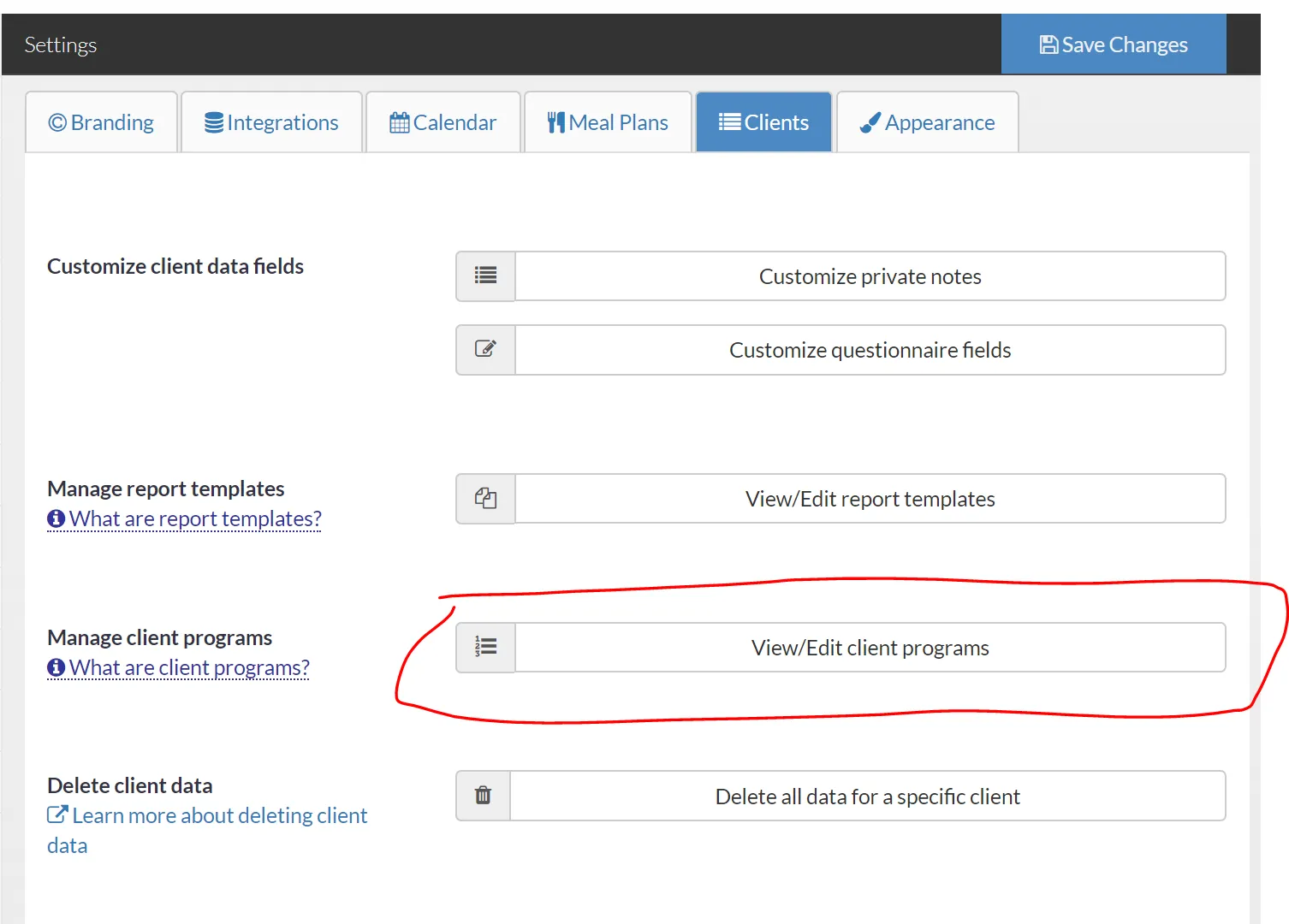Click the list icon beside Customize private notes
Screen dimensions: 1289x924
(x=484, y=275)
